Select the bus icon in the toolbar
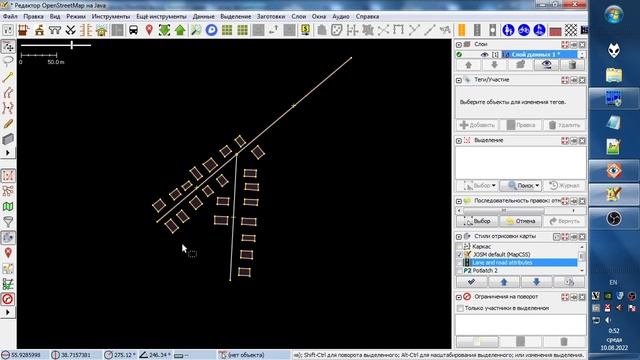 pyautogui.click(x=133, y=30)
